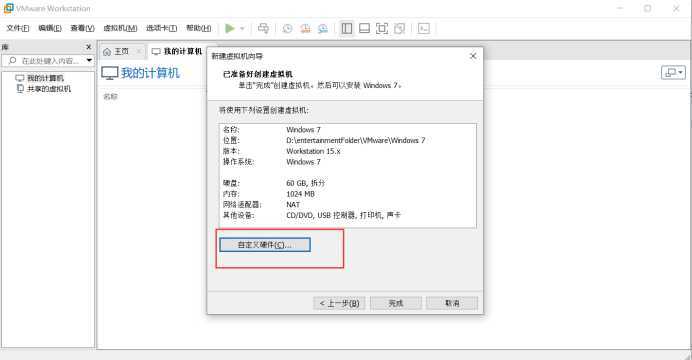Image resolution: width=692 pixels, height=360 pixels.
Task: Open the power options dropdown arrow
Action: click(242, 29)
